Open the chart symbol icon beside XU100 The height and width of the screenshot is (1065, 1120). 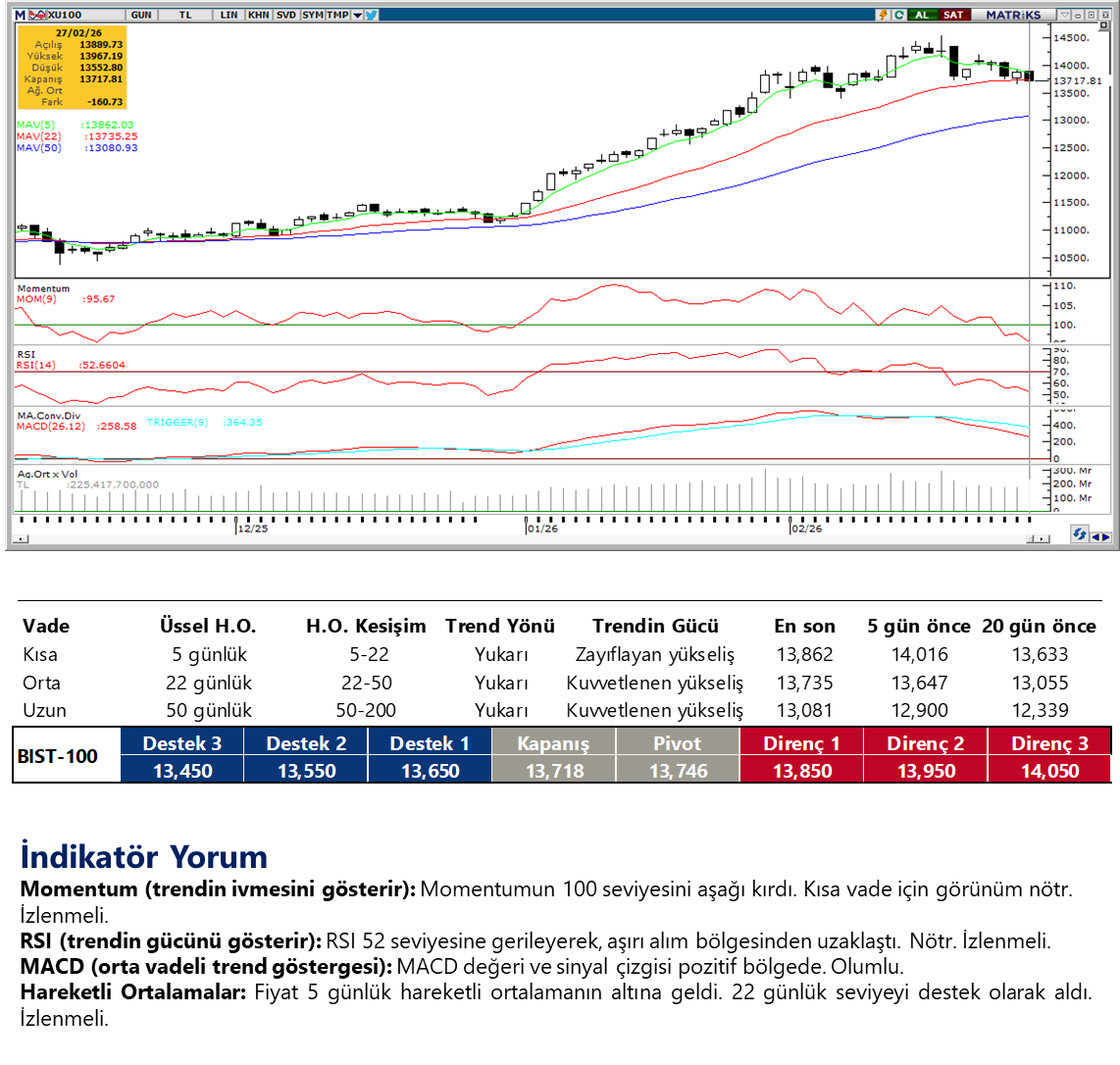click(x=37, y=15)
